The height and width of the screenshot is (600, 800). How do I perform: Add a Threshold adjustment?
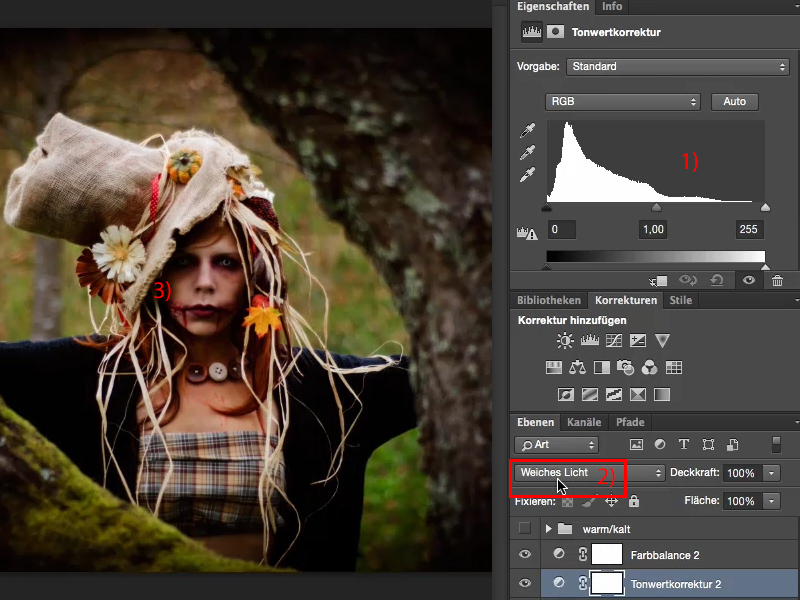click(614, 394)
